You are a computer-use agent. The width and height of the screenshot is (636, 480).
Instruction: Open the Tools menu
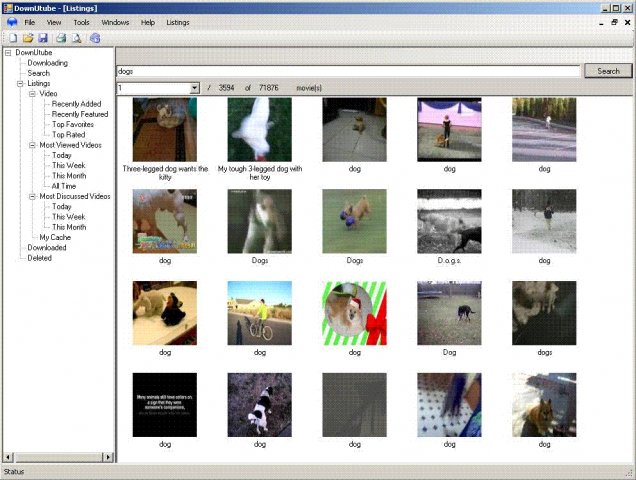[81, 22]
